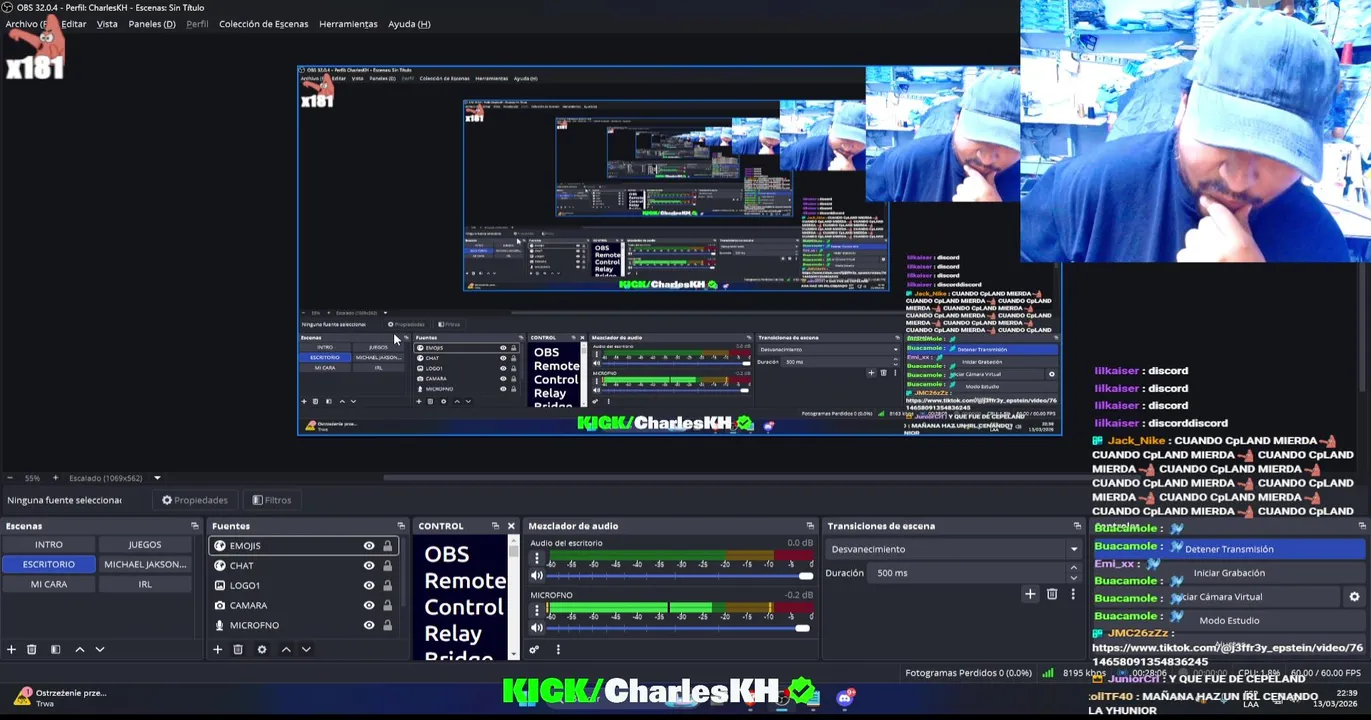Delete selected scene using trash icon

[32, 650]
